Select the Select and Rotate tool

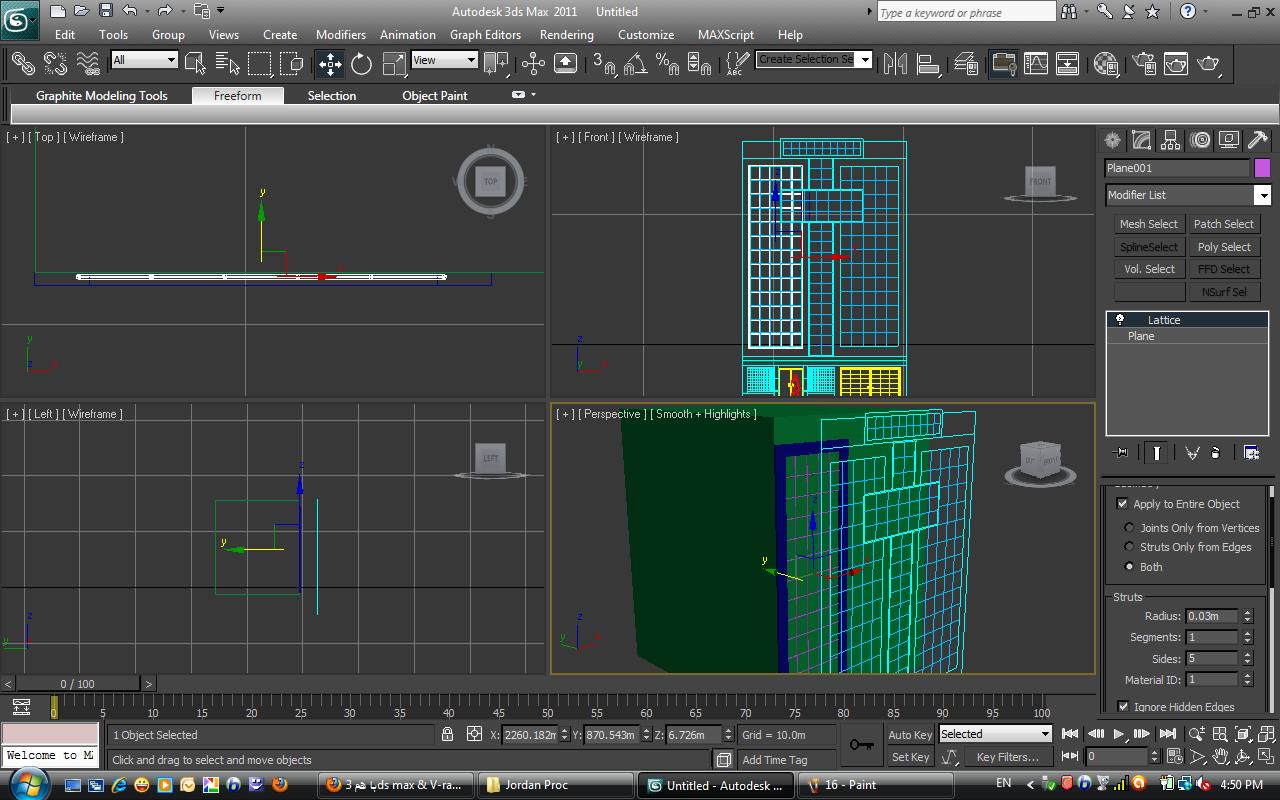point(361,64)
